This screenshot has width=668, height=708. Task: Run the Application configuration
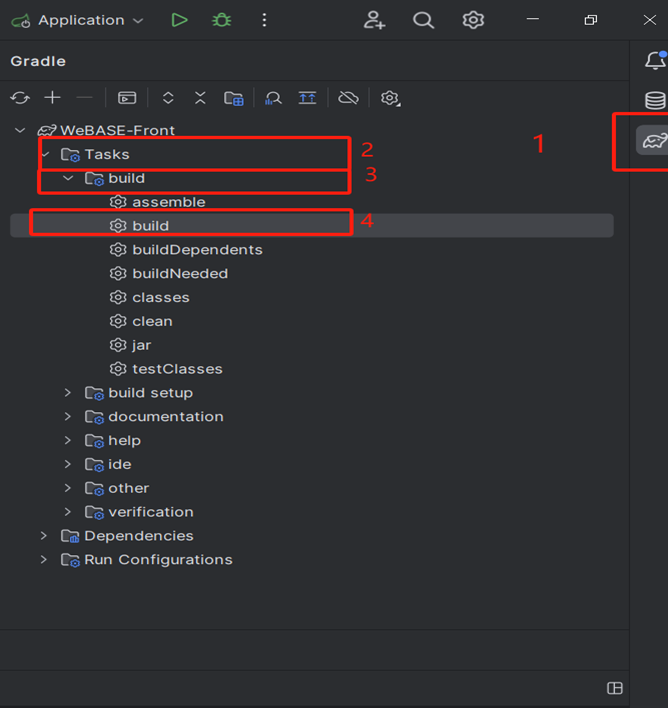pyautogui.click(x=179, y=20)
